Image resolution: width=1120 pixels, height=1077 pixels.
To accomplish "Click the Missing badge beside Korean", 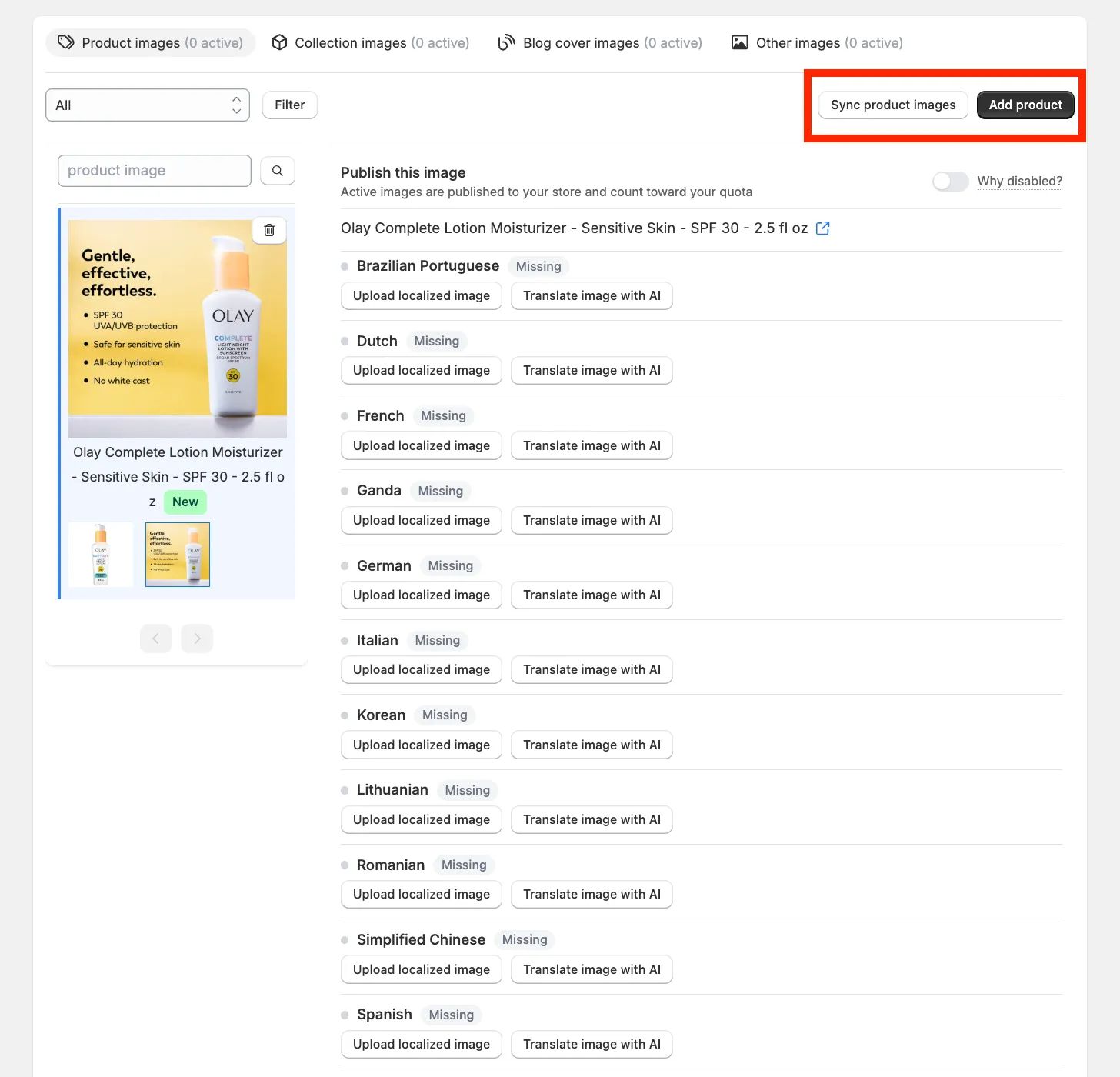I will 445,715.
